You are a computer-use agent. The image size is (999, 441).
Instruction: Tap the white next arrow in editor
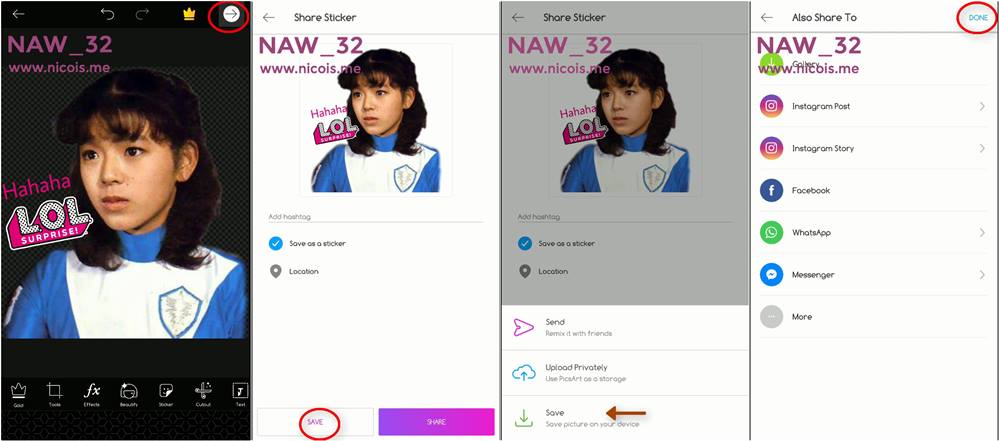coord(231,14)
